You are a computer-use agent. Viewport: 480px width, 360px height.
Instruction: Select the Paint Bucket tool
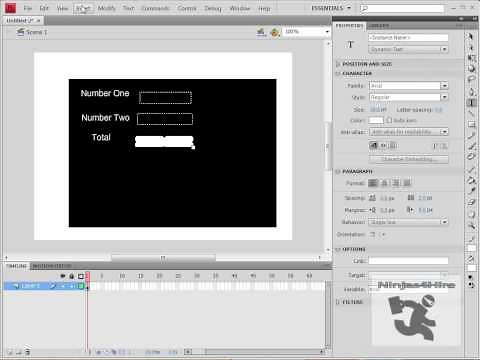pyautogui.click(x=471, y=180)
